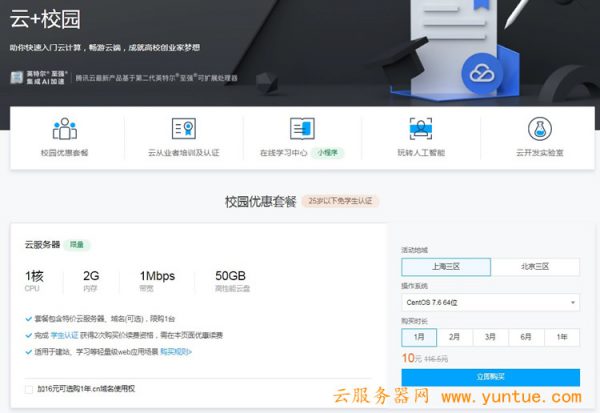The width and height of the screenshot is (600, 413).
Task: Open the 在线学习中心 book icon
Action: click(301, 129)
